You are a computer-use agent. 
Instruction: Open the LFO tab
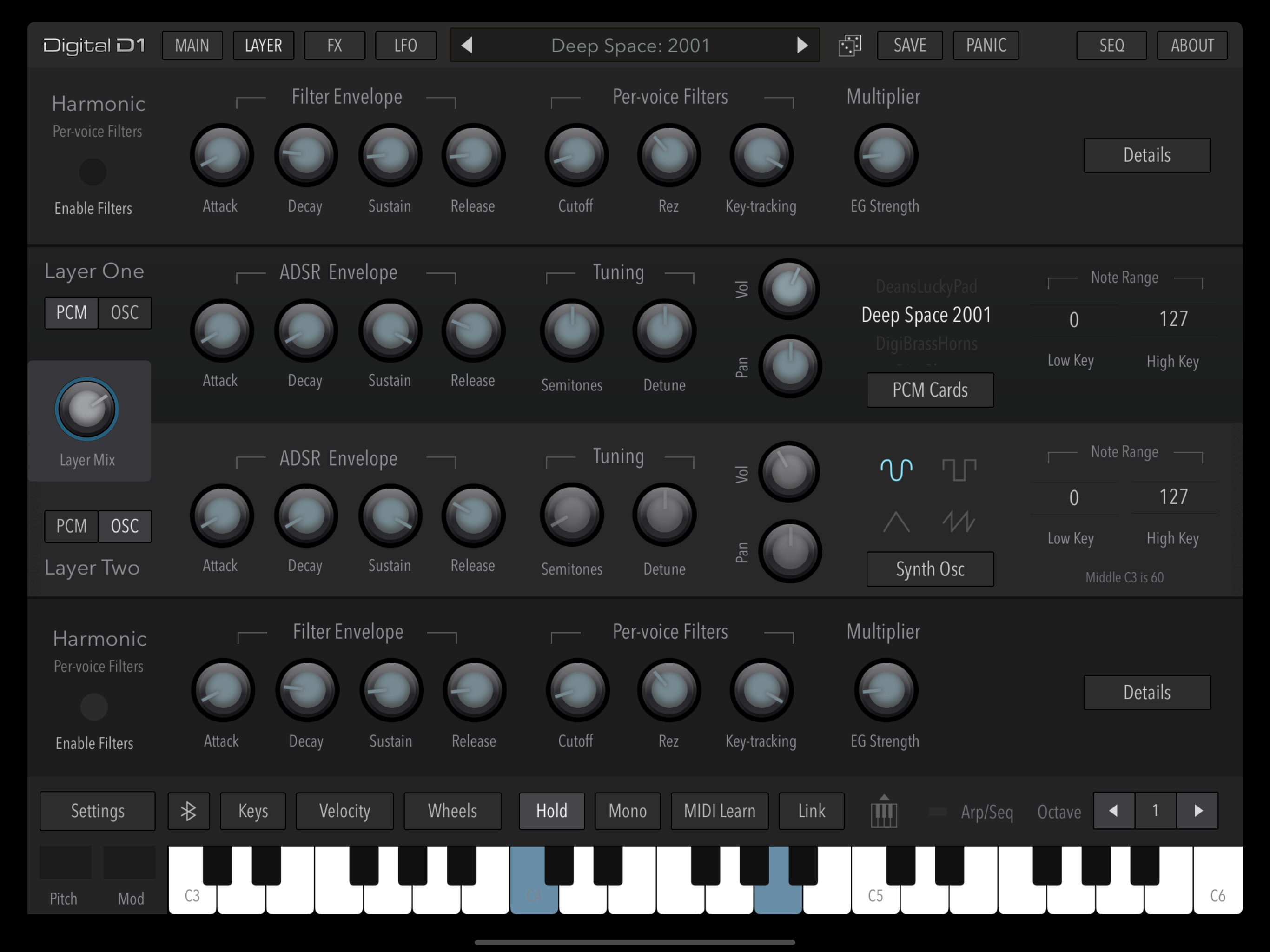(x=406, y=46)
